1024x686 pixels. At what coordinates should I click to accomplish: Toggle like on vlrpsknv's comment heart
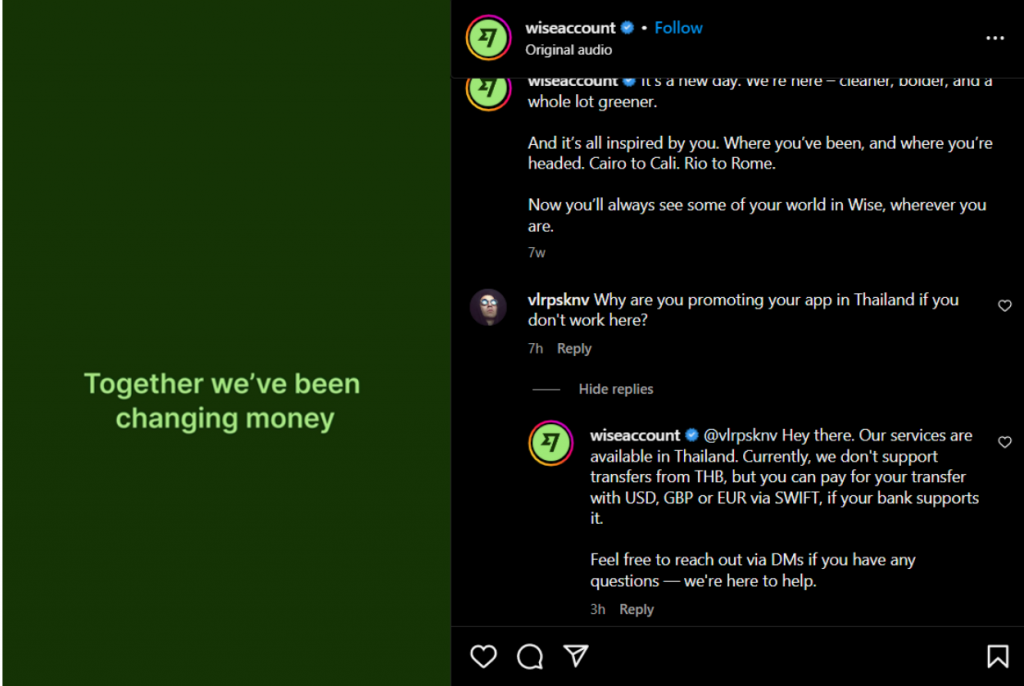point(1004,306)
